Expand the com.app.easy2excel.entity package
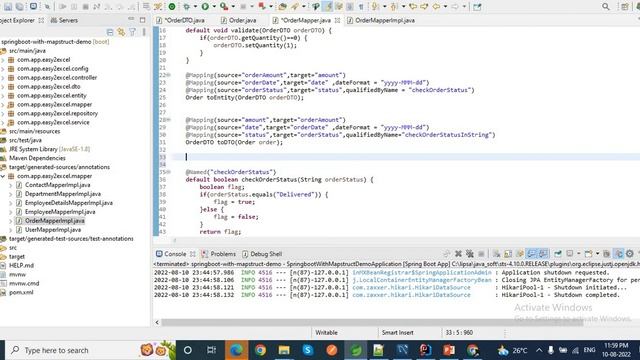Viewport: 640px width, 360px height. (x=3, y=96)
